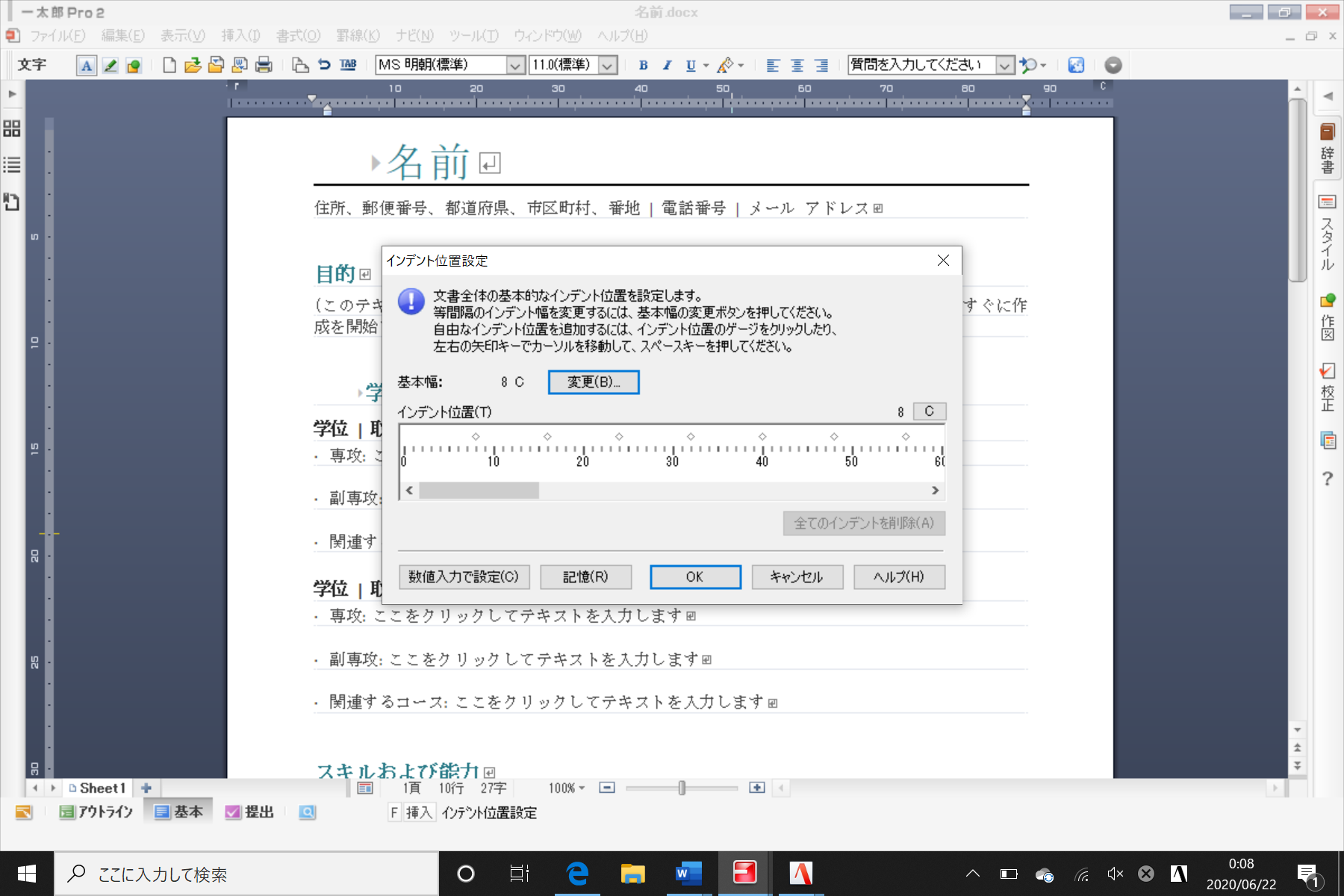Toggle underline formatting
Screen dimensions: 1344x896
click(x=691, y=65)
